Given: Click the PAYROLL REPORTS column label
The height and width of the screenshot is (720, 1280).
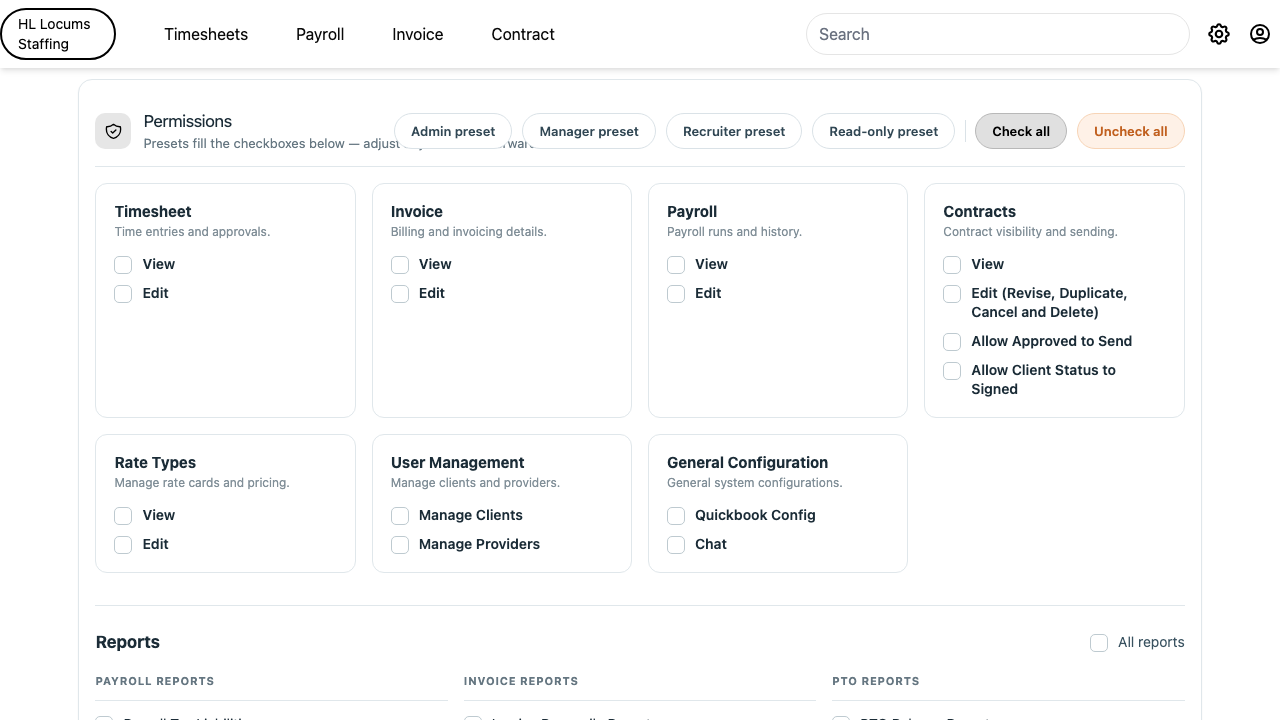Looking at the screenshot, I should (x=155, y=681).
